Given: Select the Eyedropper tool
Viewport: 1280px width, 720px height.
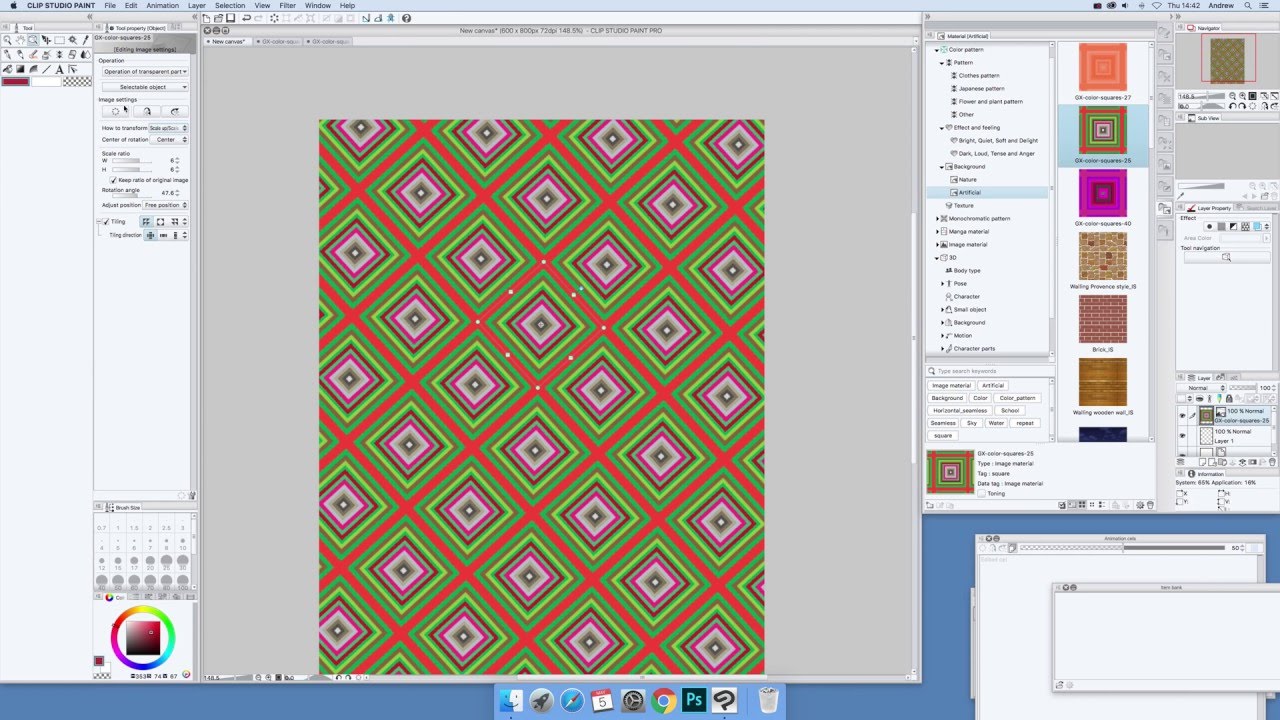Looking at the screenshot, I should tap(85, 40).
